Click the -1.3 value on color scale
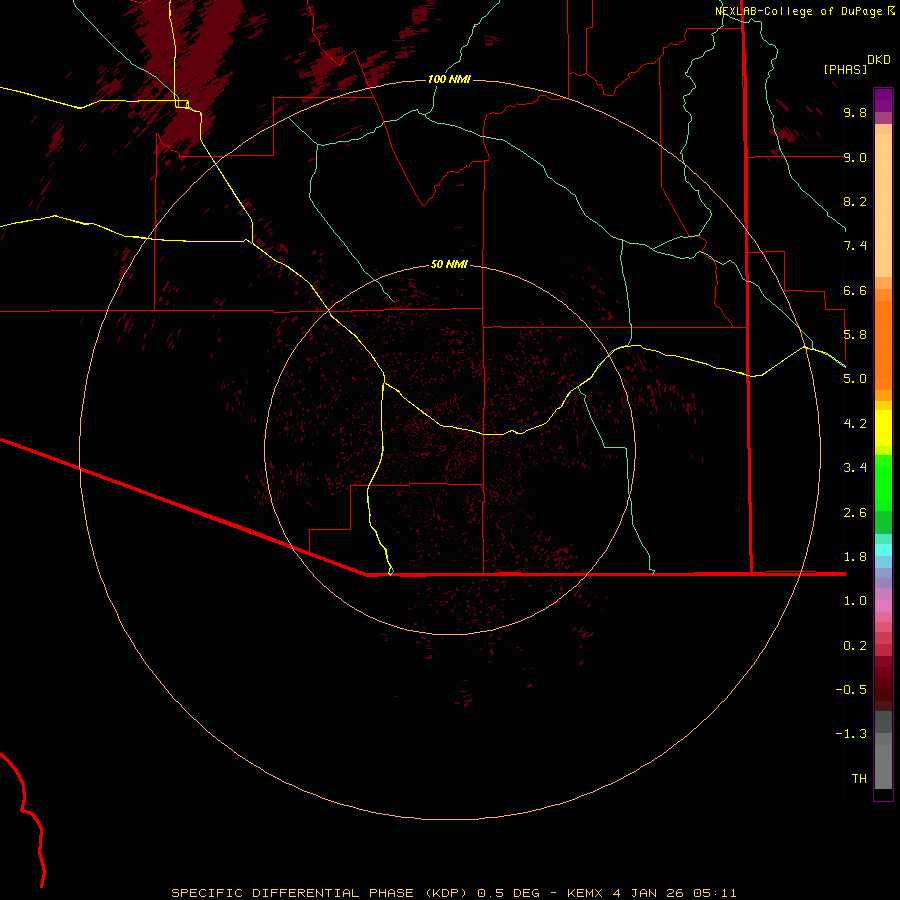Viewport: 900px width, 900px height. [851, 734]
